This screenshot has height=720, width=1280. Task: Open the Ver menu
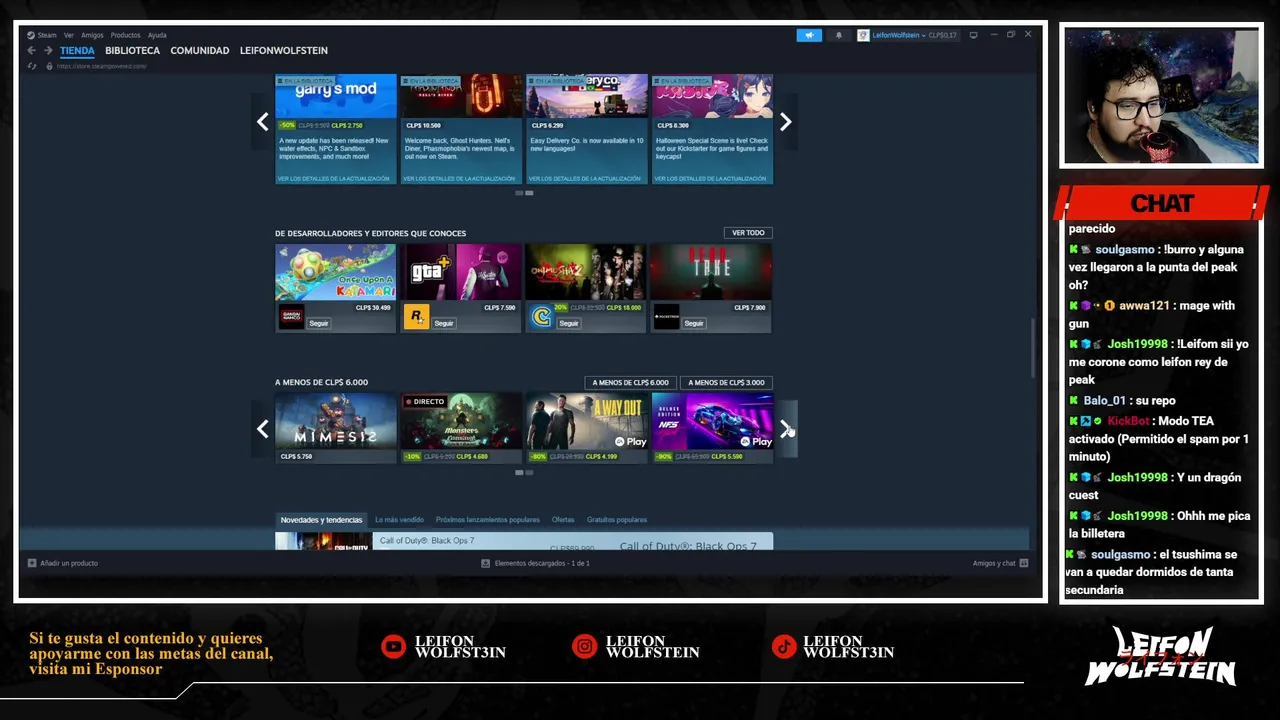(x=69, y=35)
